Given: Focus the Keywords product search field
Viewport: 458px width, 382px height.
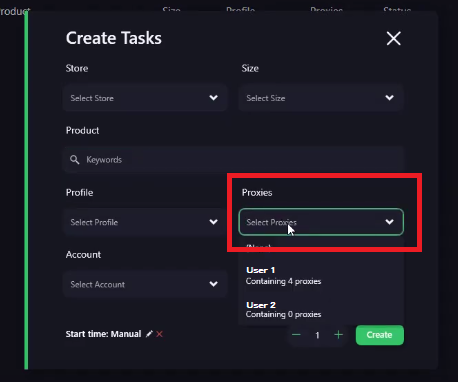Looking at the screenshot, I should point(234,160).
